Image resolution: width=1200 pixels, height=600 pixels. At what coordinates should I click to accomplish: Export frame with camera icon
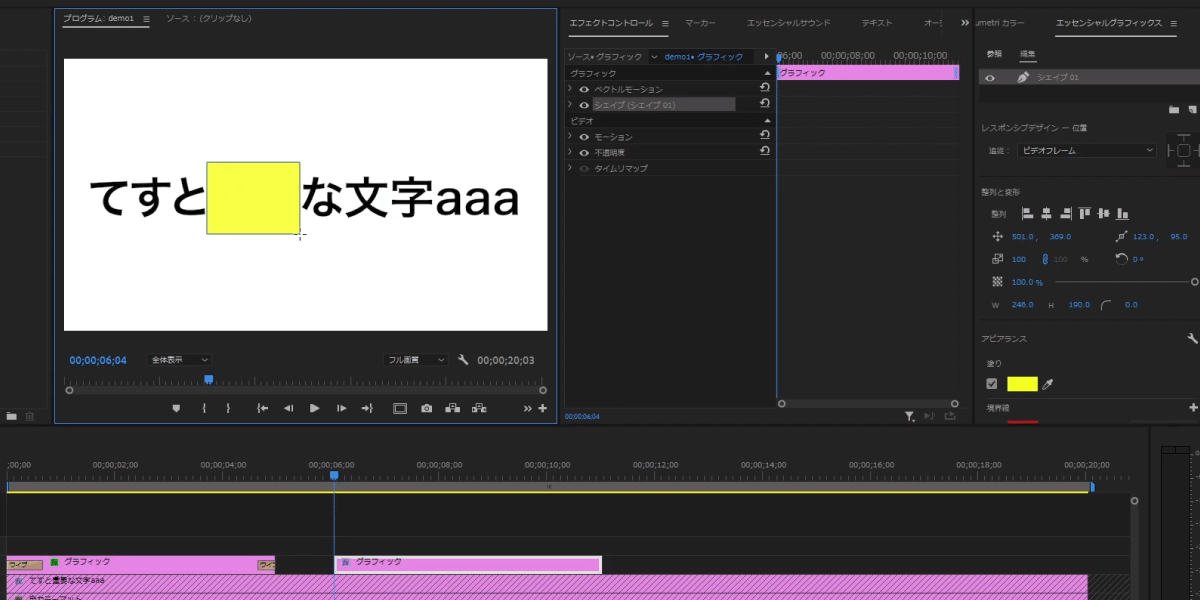coord(427,408)
